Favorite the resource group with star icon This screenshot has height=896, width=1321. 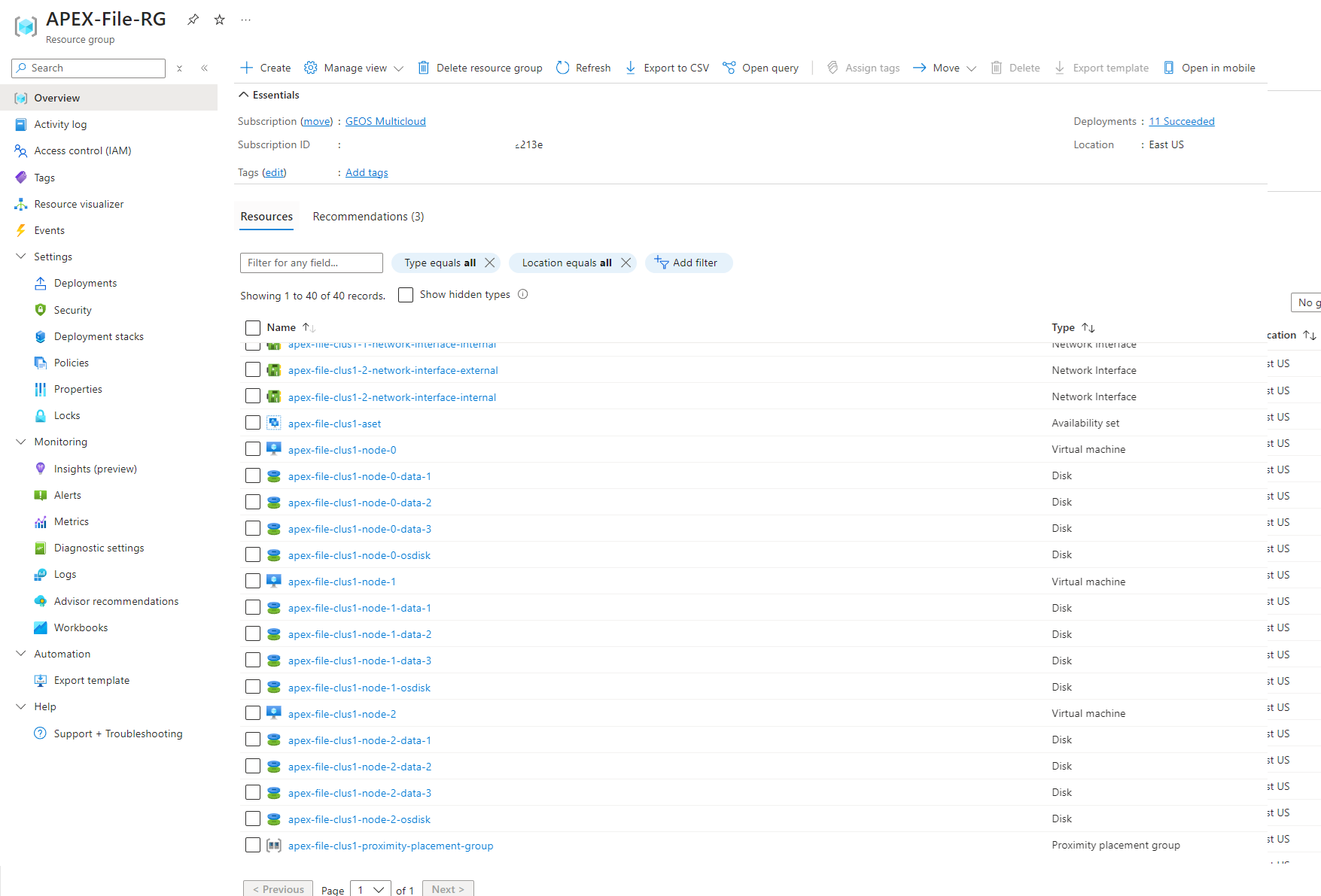click(x=220, y=20)
